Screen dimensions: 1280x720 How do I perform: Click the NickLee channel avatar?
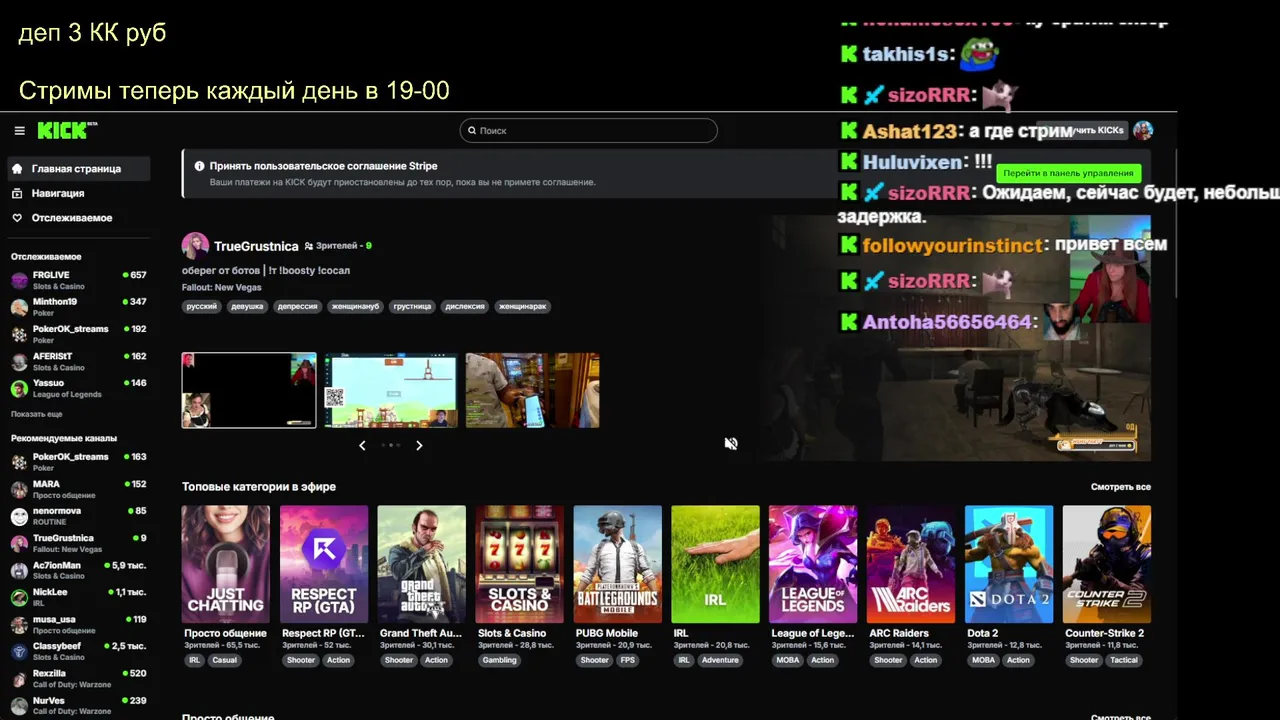click(19, 597)
